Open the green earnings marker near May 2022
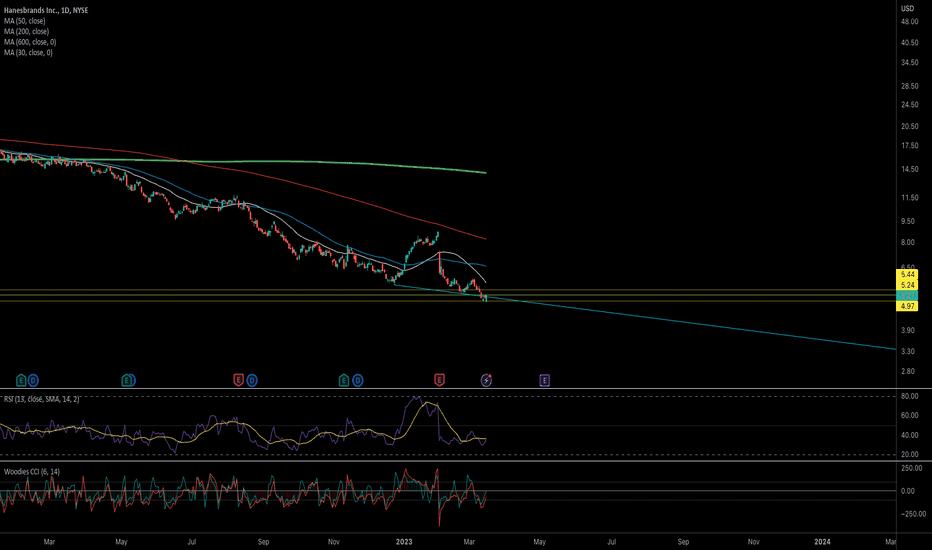Viewport: 932px width, 550px height. coord(128,380)
